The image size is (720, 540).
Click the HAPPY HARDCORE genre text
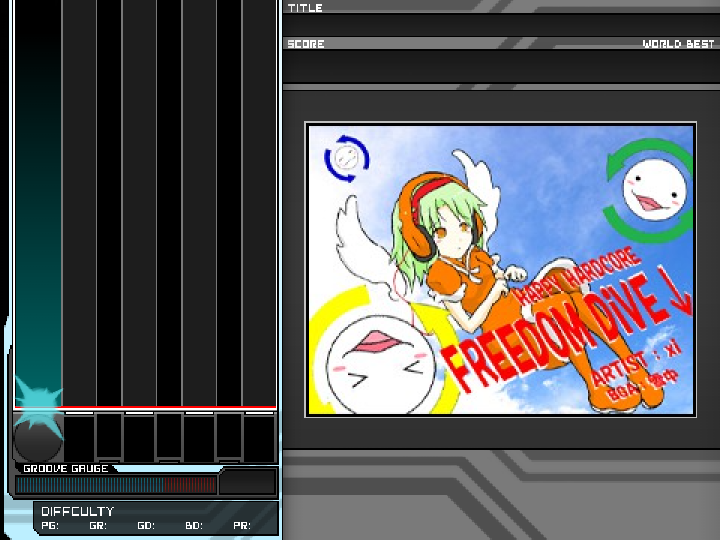point(576,277)
